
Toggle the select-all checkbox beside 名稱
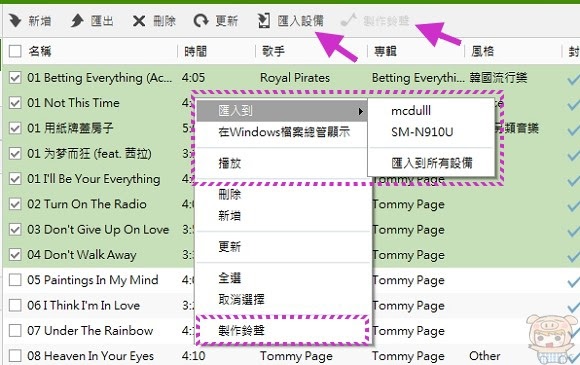[15, 51]
